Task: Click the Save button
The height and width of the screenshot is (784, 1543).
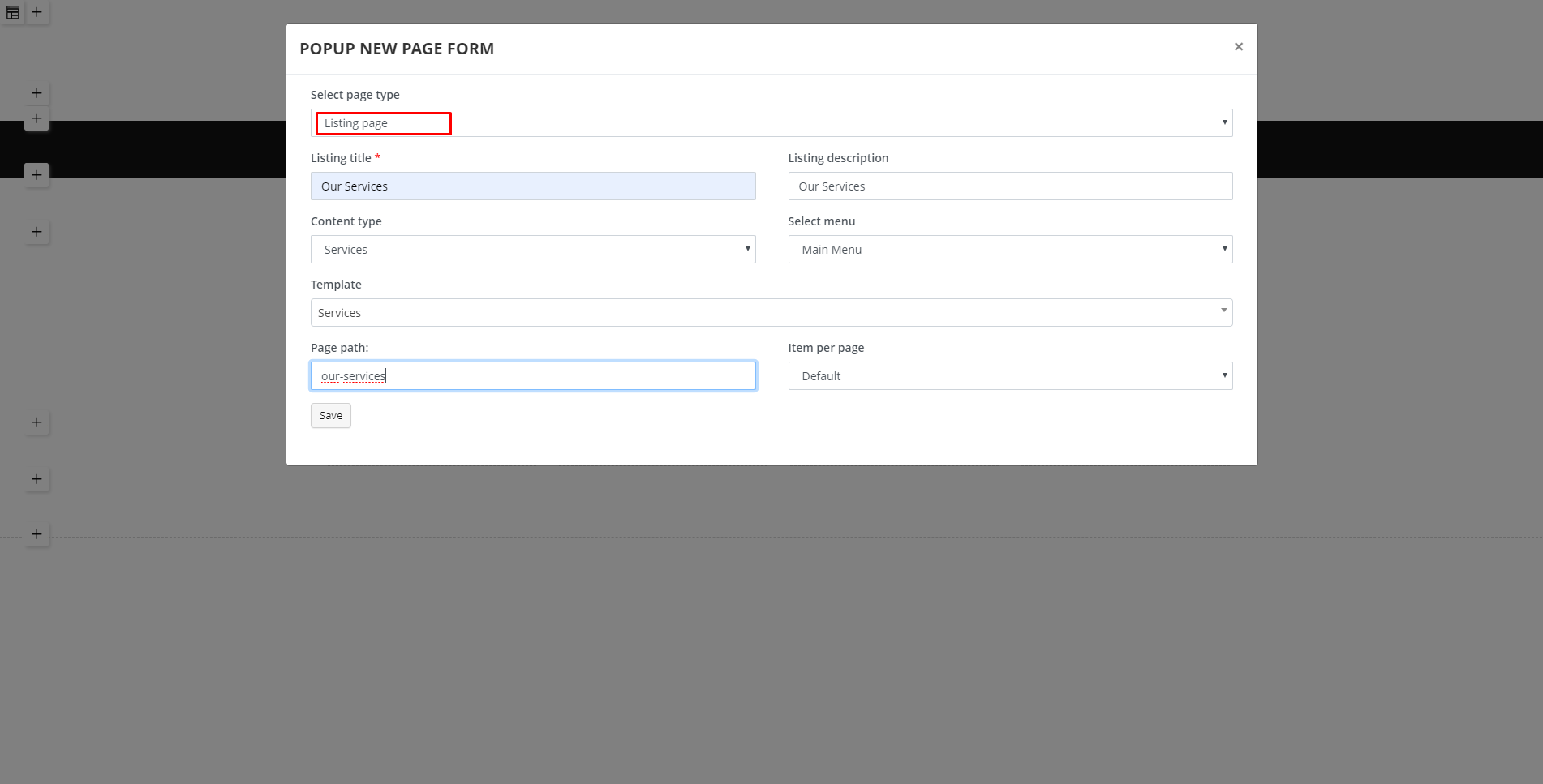Action: (x=331, y=416)
